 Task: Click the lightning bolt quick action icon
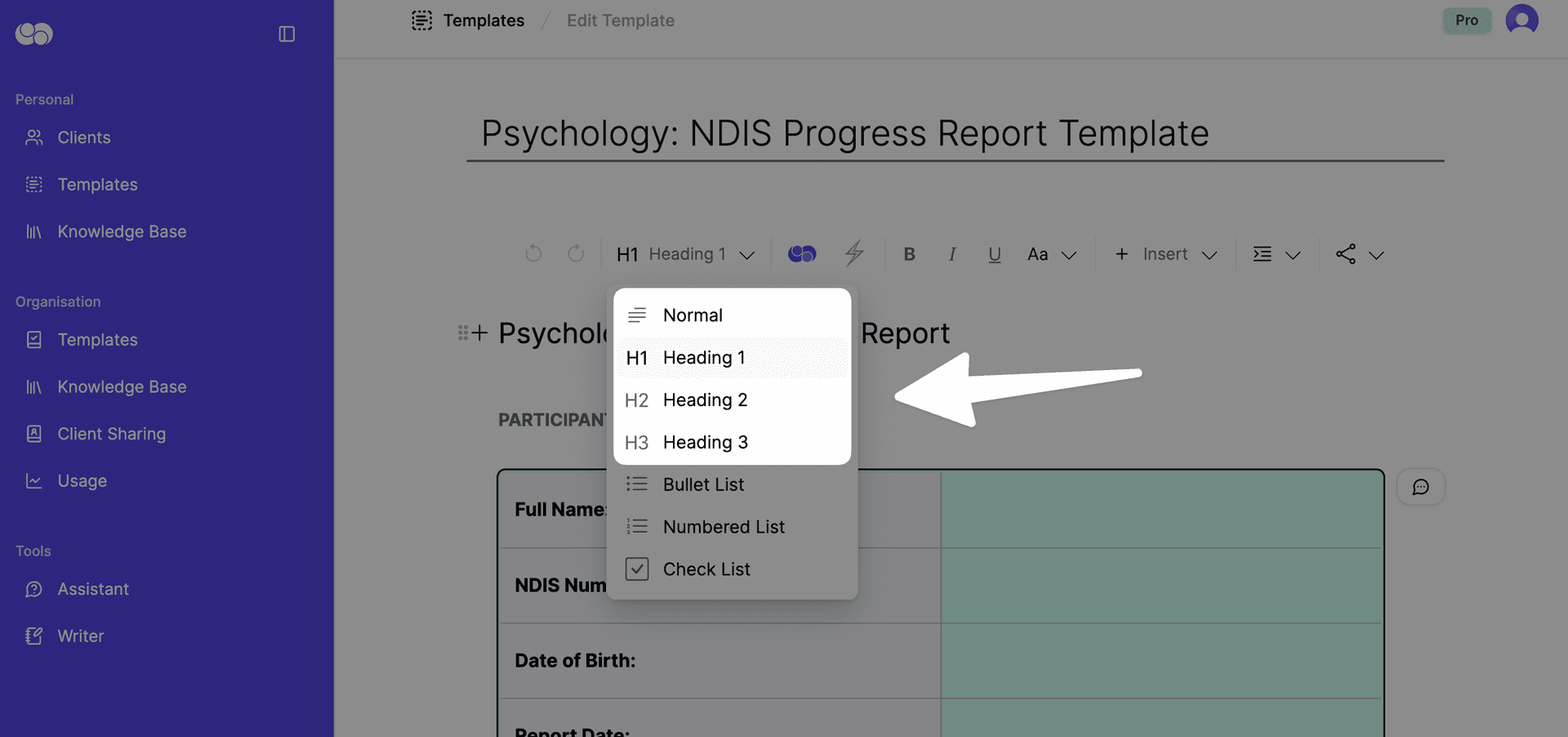854,254
